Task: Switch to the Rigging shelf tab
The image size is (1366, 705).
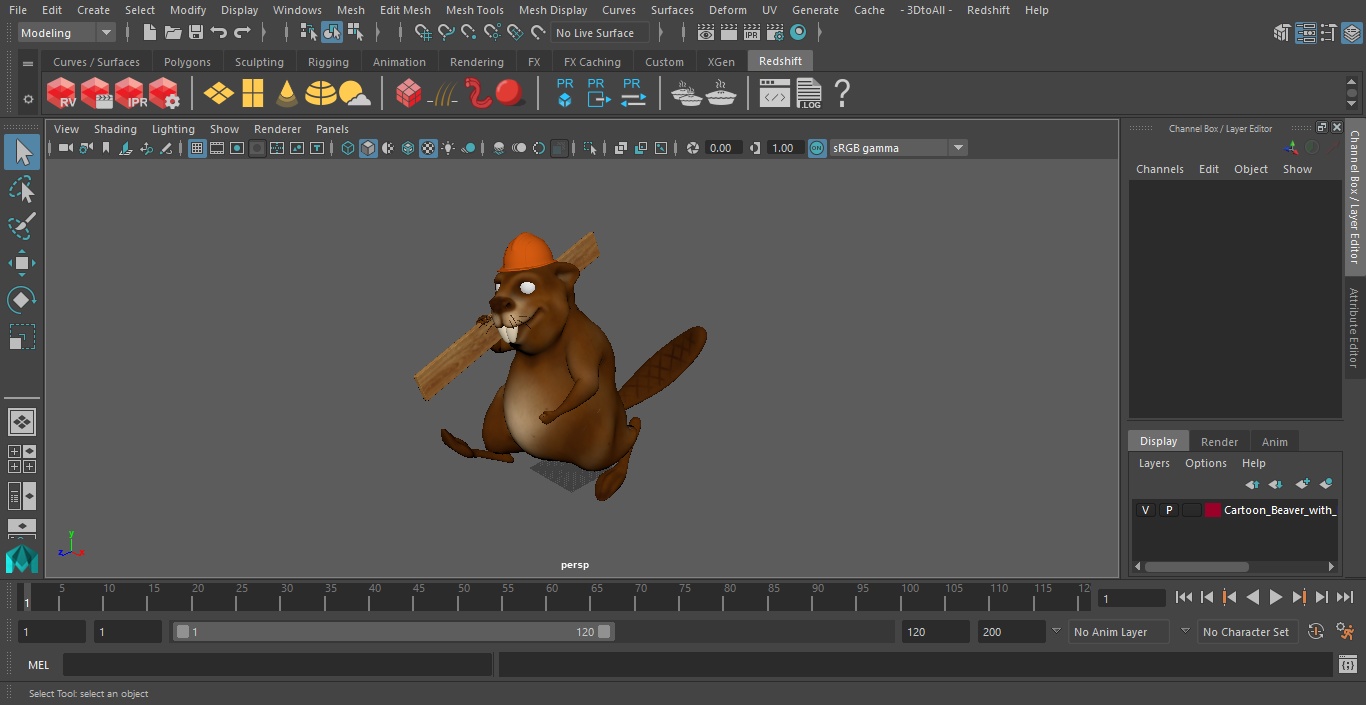Action: coord(328,62)
